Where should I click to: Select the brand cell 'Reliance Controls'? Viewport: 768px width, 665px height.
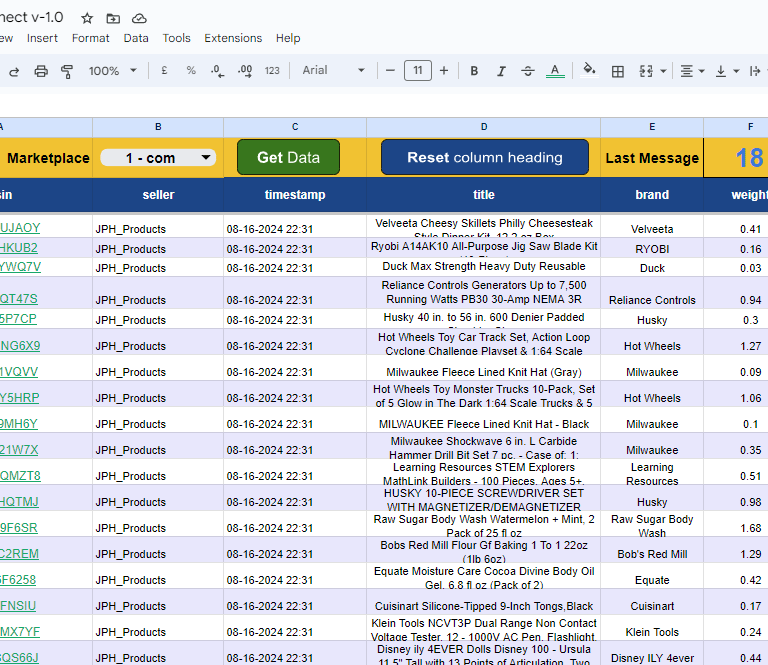pos(652,293)
